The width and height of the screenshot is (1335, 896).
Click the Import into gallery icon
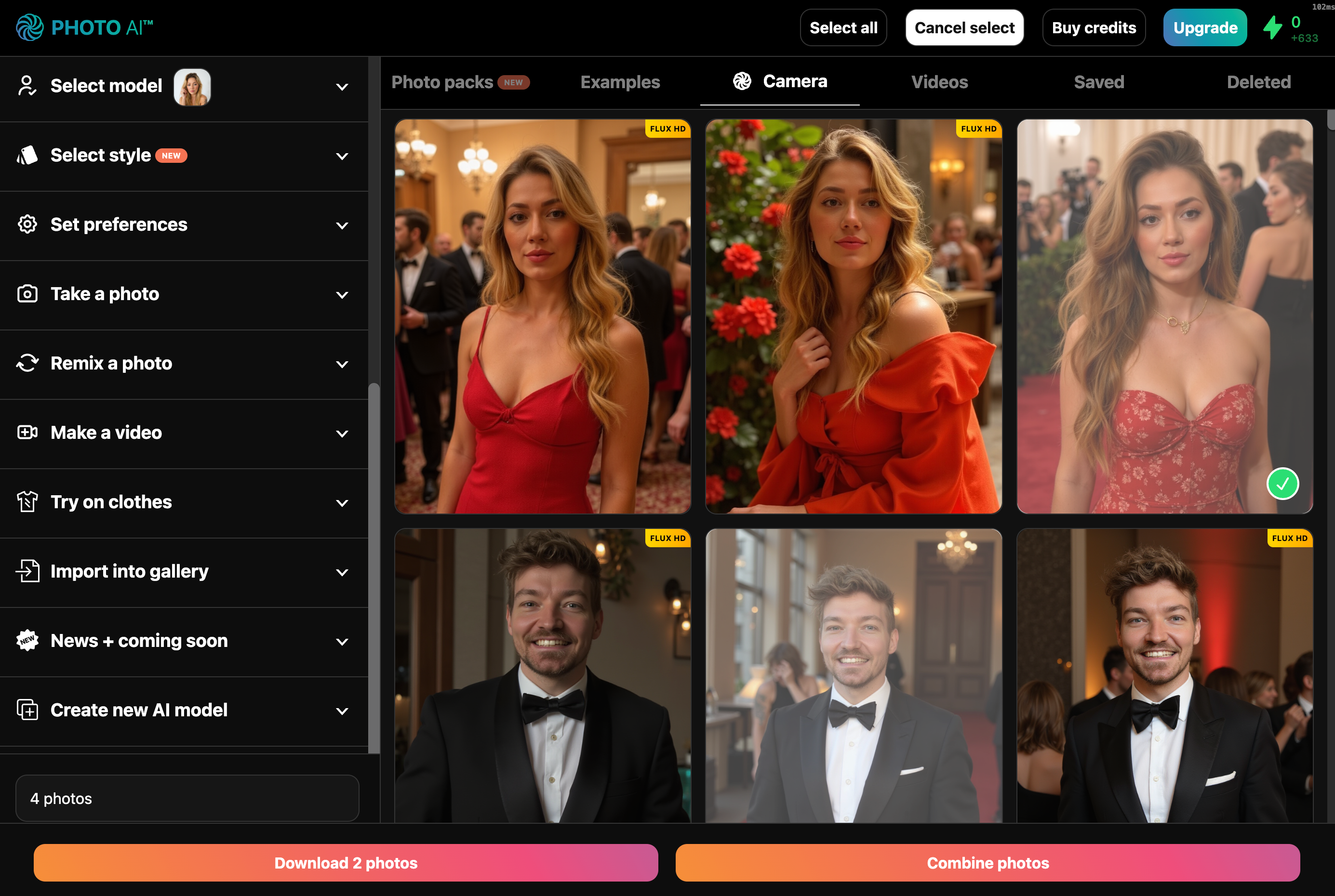27,571
